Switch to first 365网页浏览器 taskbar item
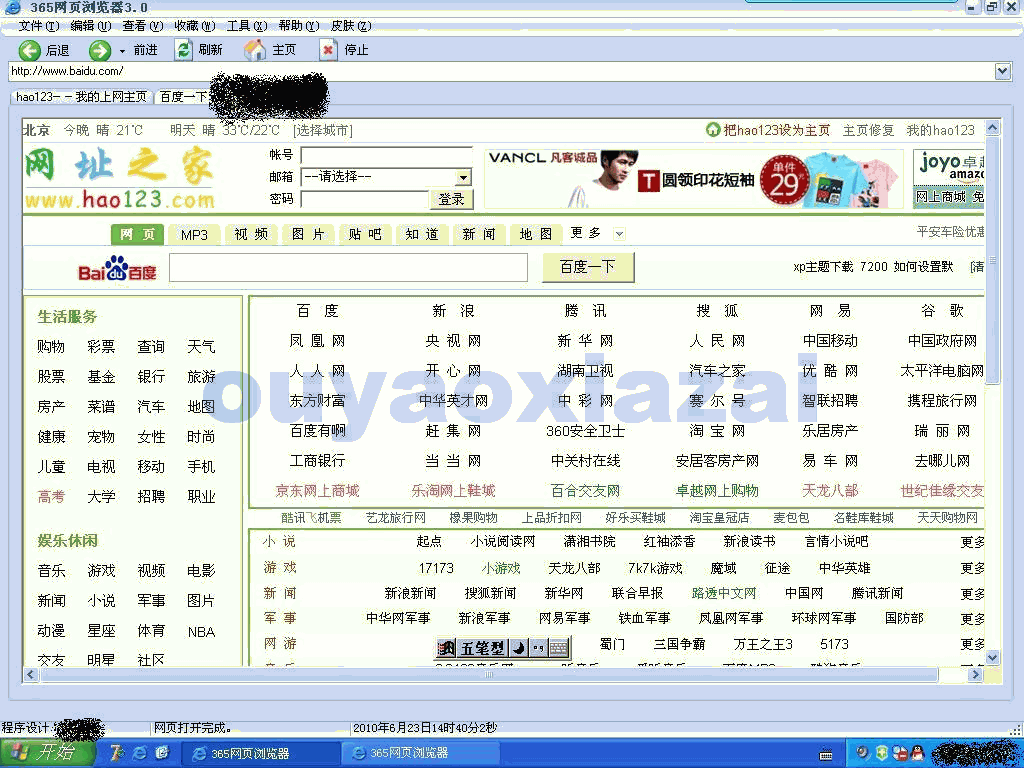Image resolution: width=1024 pixels, height=768 pixels. (x=259, y=754)
